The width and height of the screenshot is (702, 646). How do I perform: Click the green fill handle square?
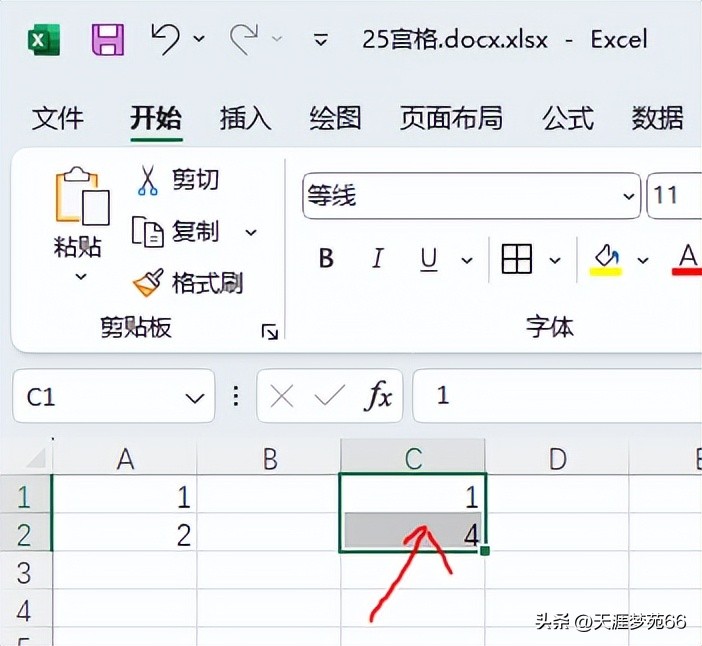coord(485,550)
